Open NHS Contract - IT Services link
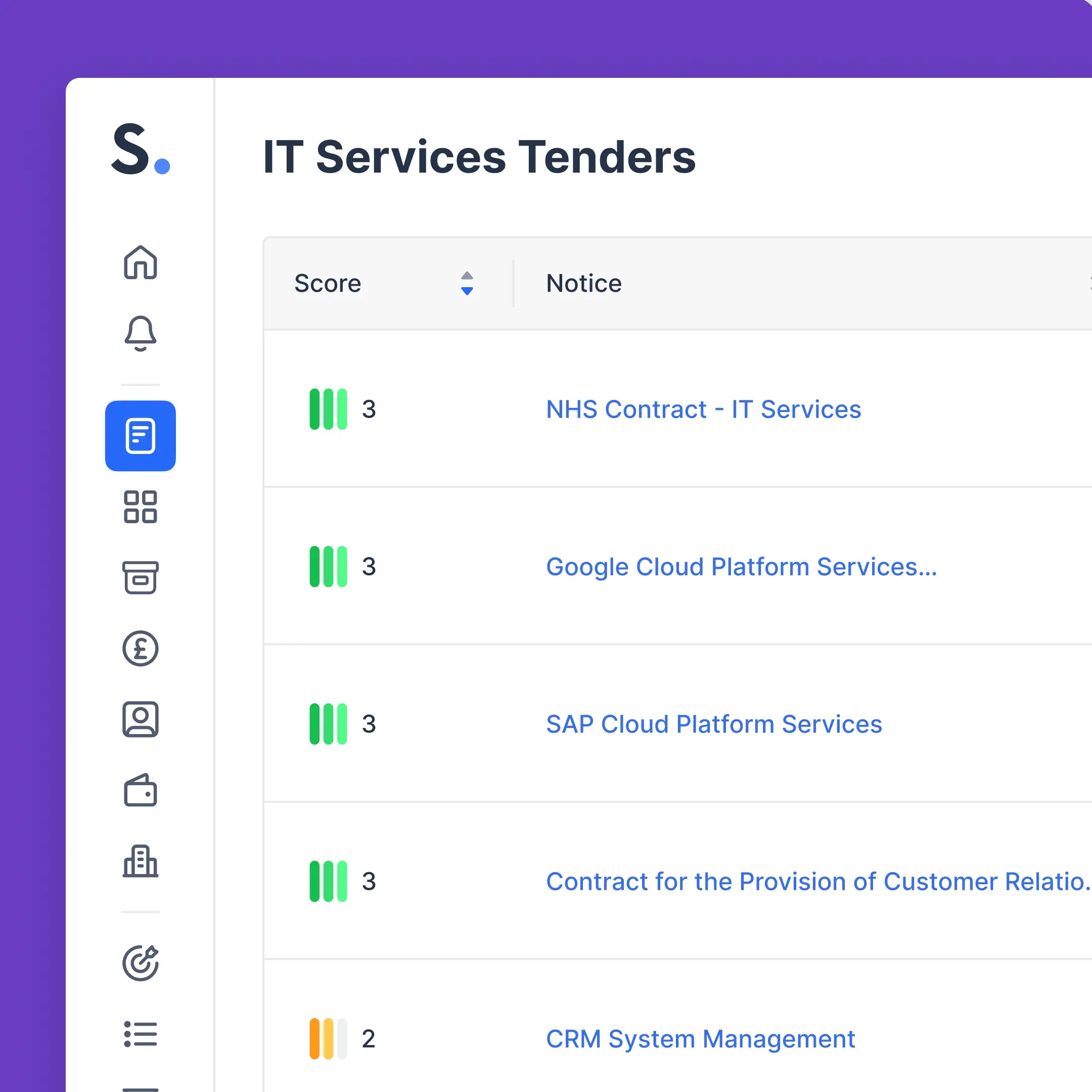1092x1092 pixels. [703, 409]
